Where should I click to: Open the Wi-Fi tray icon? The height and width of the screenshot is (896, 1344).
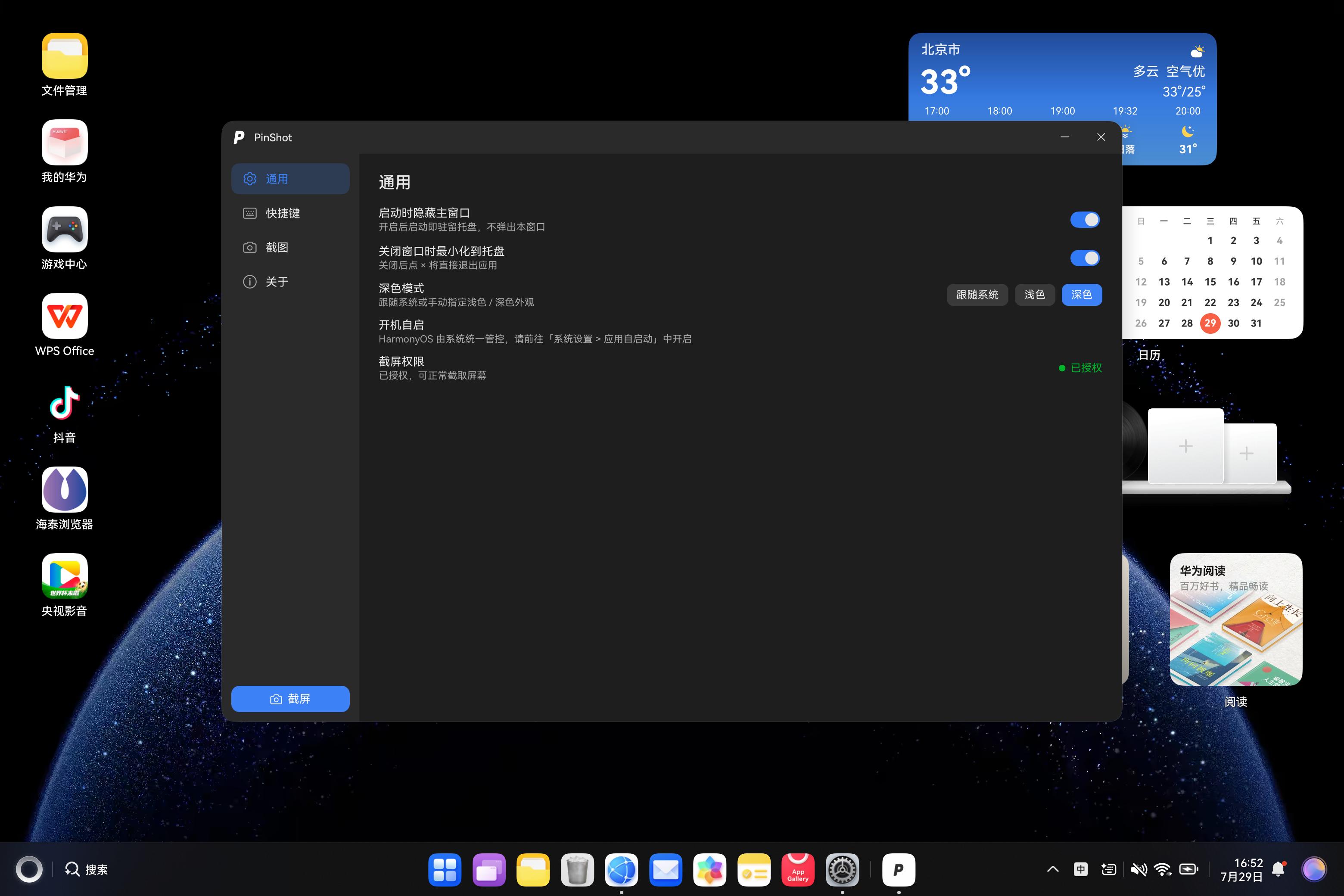pos(1163,870)
